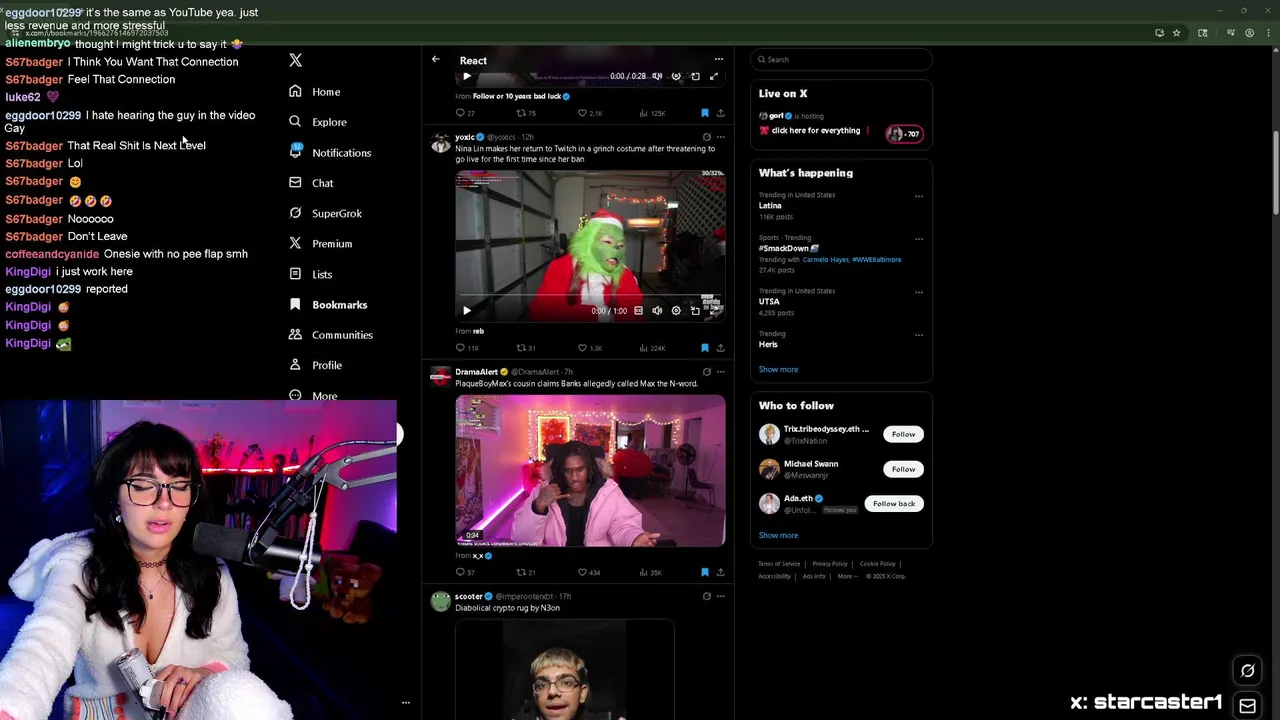Open yoxic's profile avatar
Image resolution: width=1280 pixels, height=720 pixels.
[x=440, y=142]
